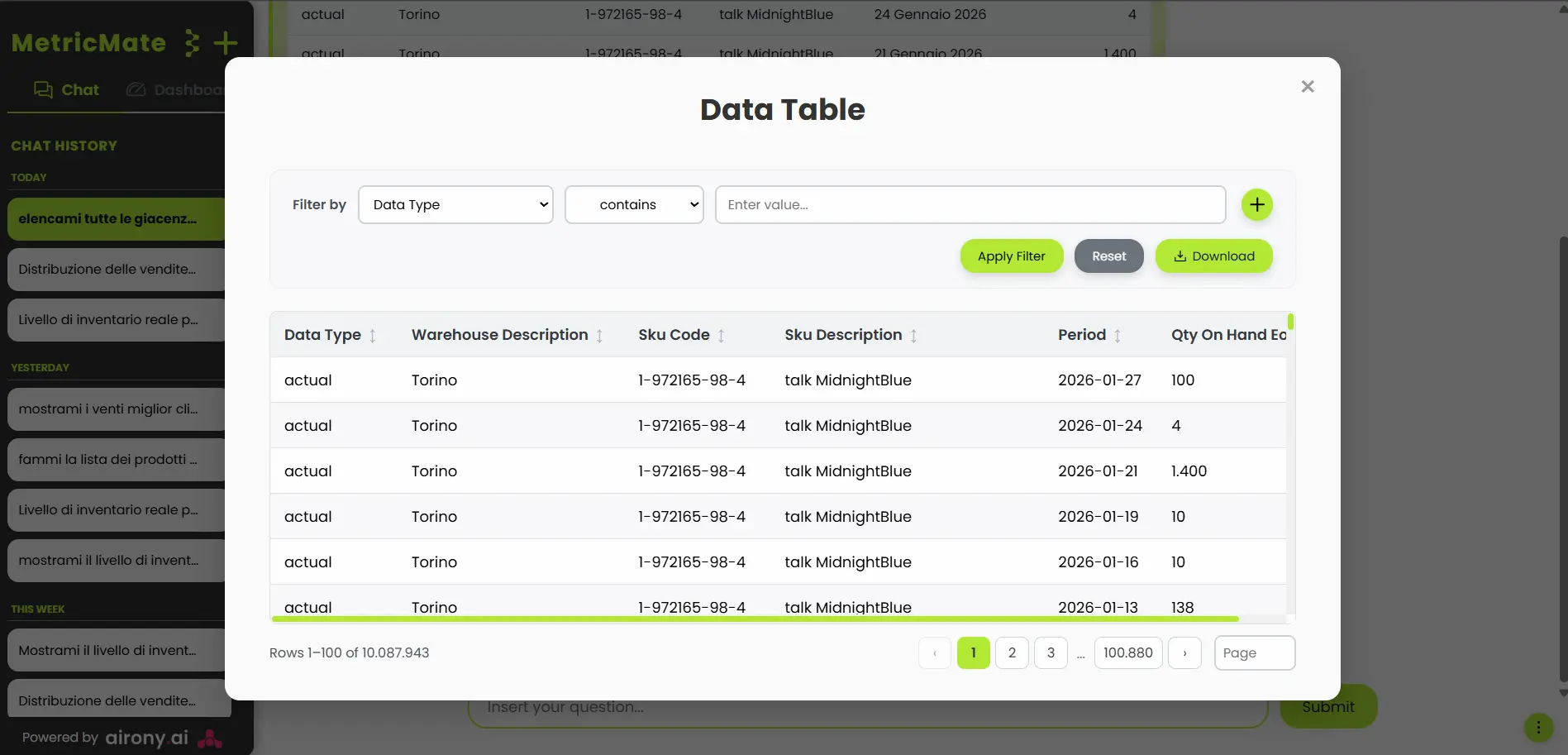1568x755 pixels.
Task: Sort by the Sku Code column
Action: click(x=721, y=336)
